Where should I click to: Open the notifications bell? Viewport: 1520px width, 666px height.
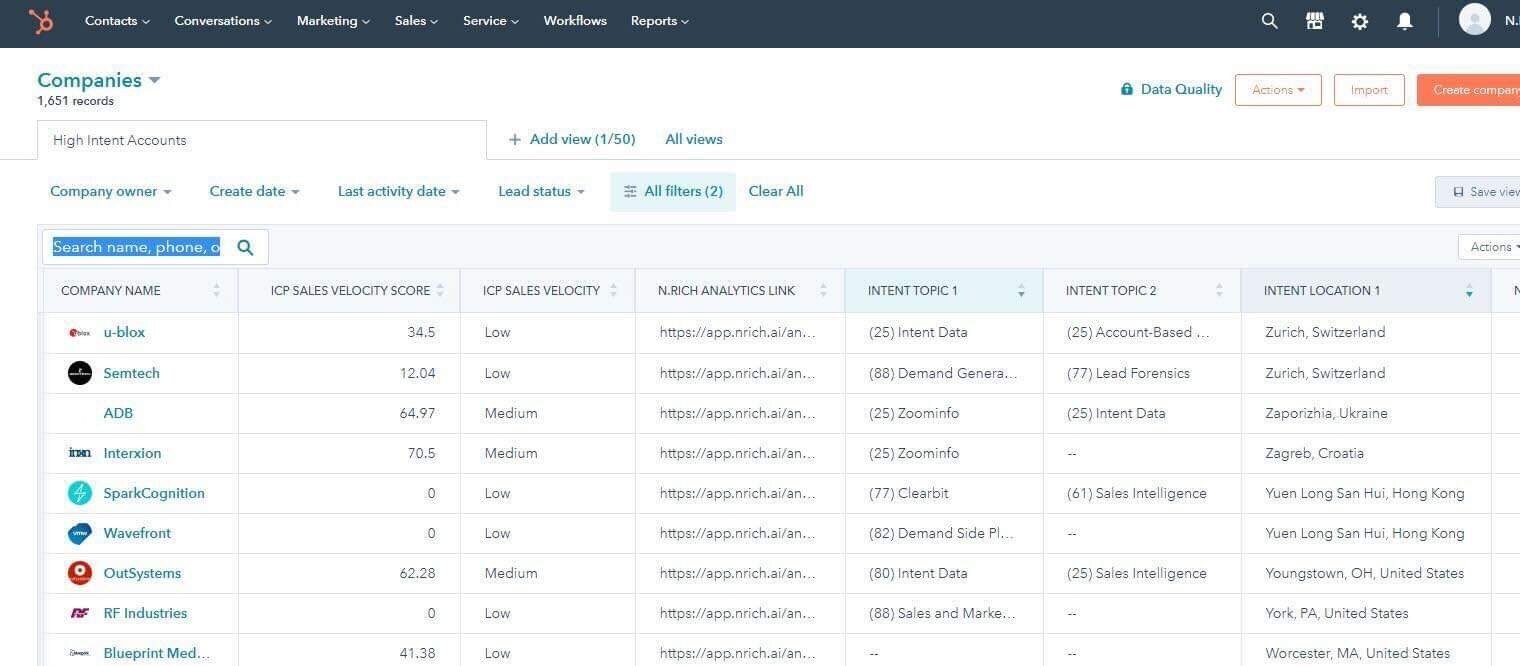click(x=1405, y=21)
